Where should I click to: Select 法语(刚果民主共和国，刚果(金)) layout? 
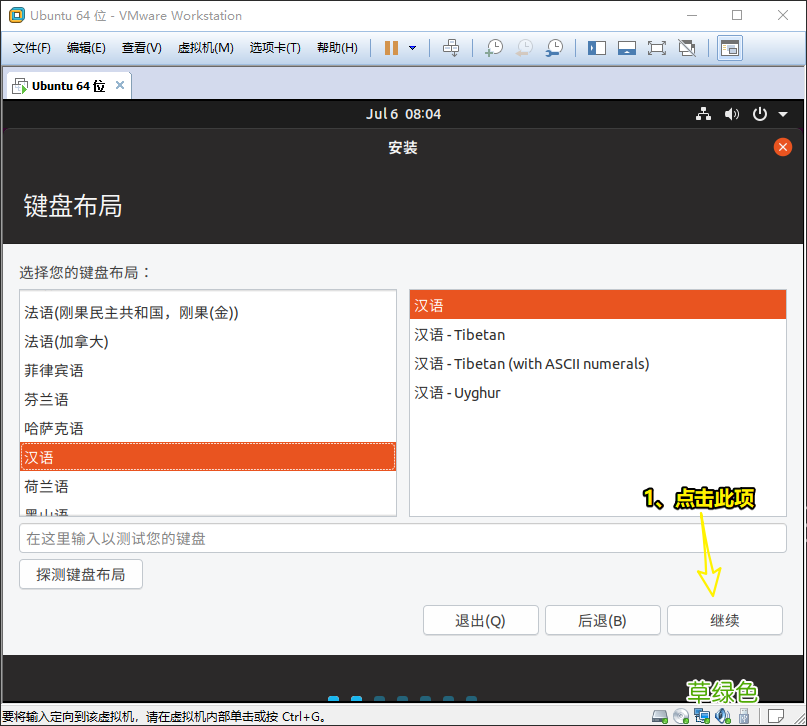click(208, 312)
